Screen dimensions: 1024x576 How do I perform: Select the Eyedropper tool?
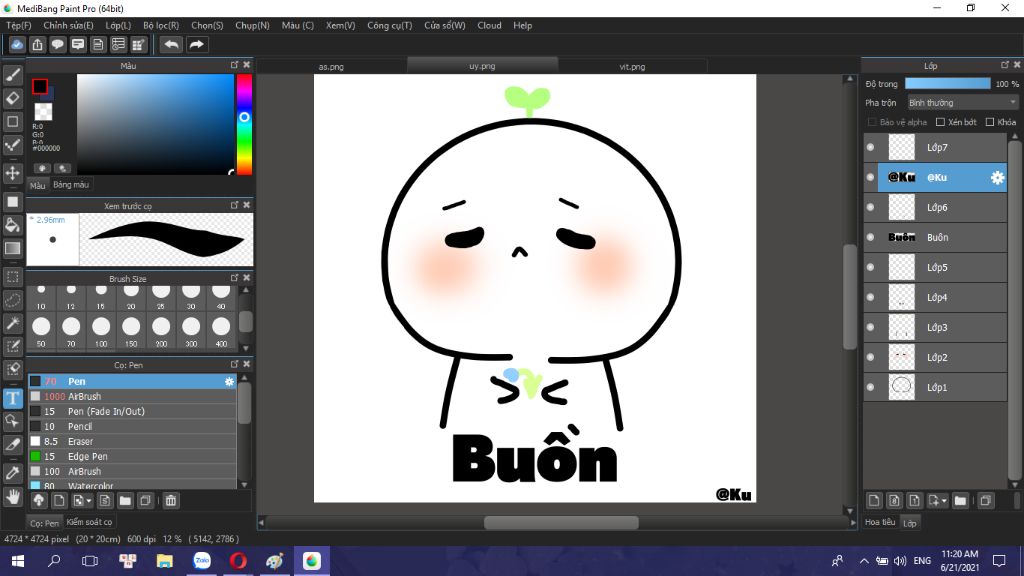click(12, 473)
